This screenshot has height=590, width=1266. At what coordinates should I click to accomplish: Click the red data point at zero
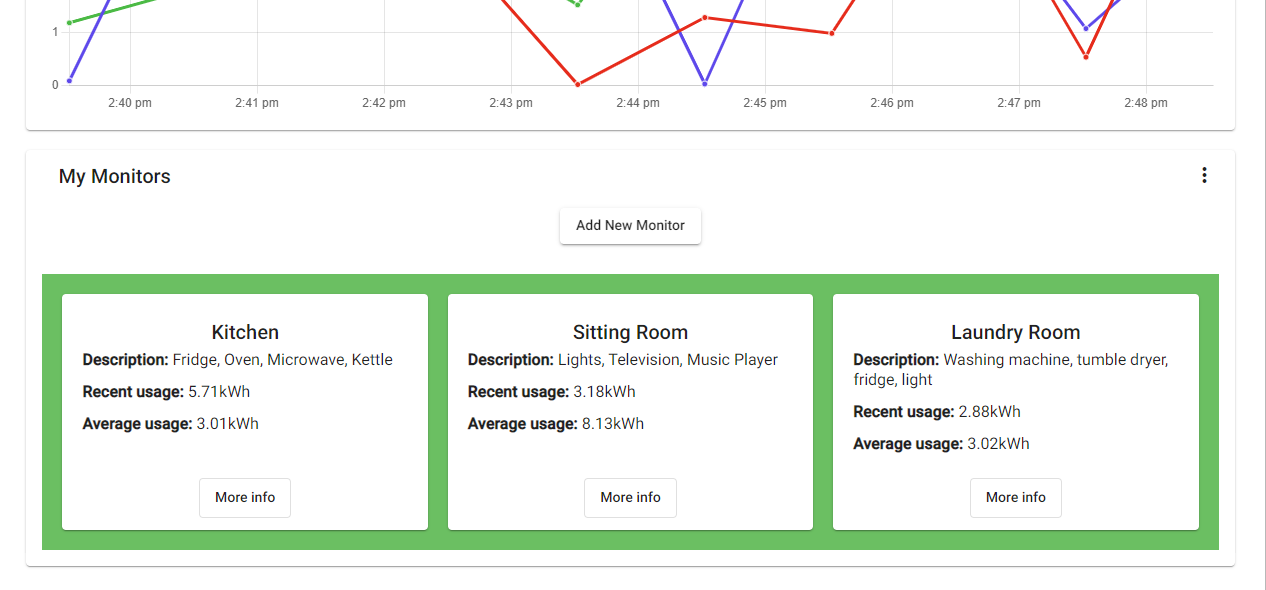click(578, 84)
